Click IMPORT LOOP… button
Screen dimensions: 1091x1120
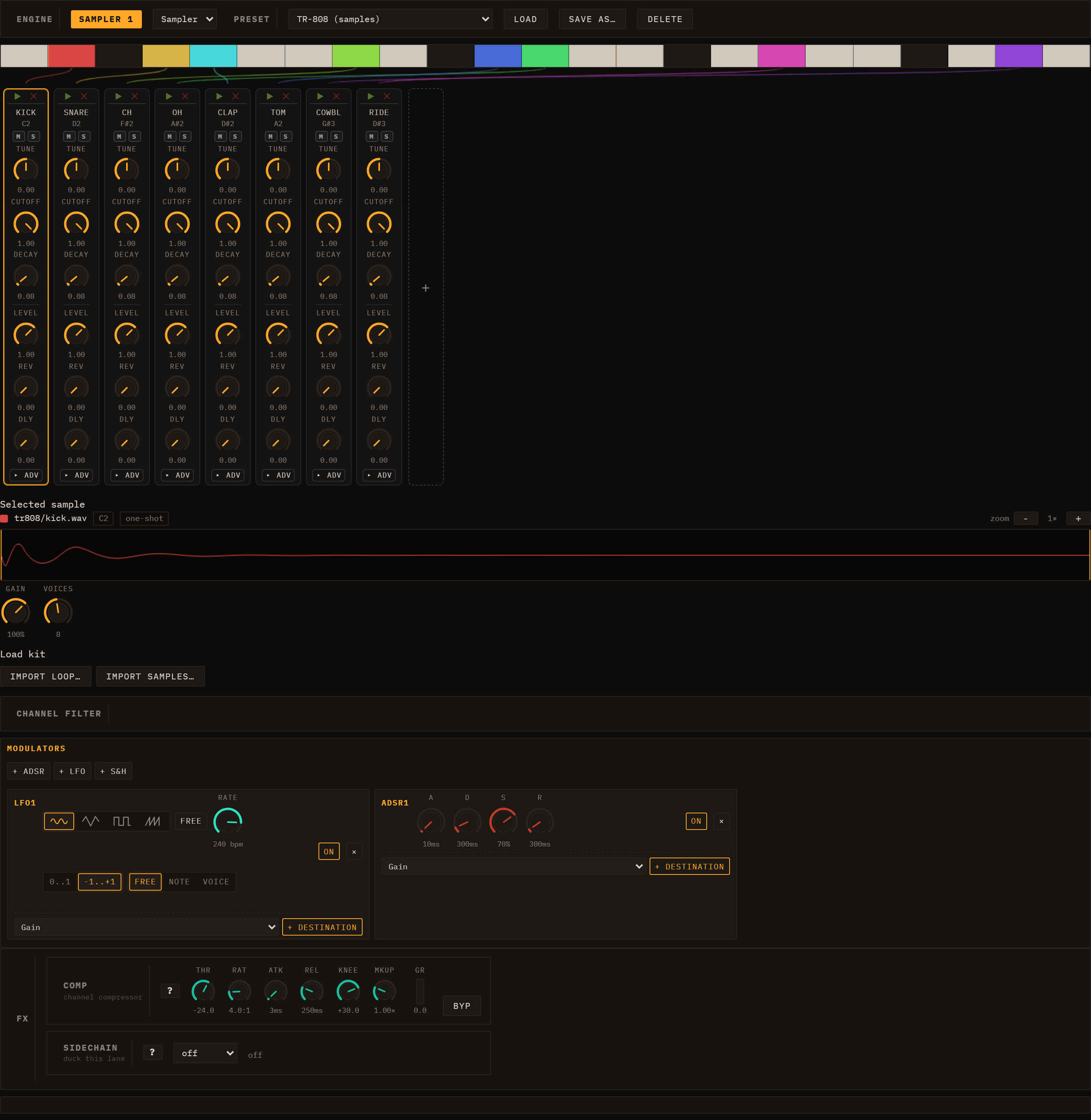point(45,676)
